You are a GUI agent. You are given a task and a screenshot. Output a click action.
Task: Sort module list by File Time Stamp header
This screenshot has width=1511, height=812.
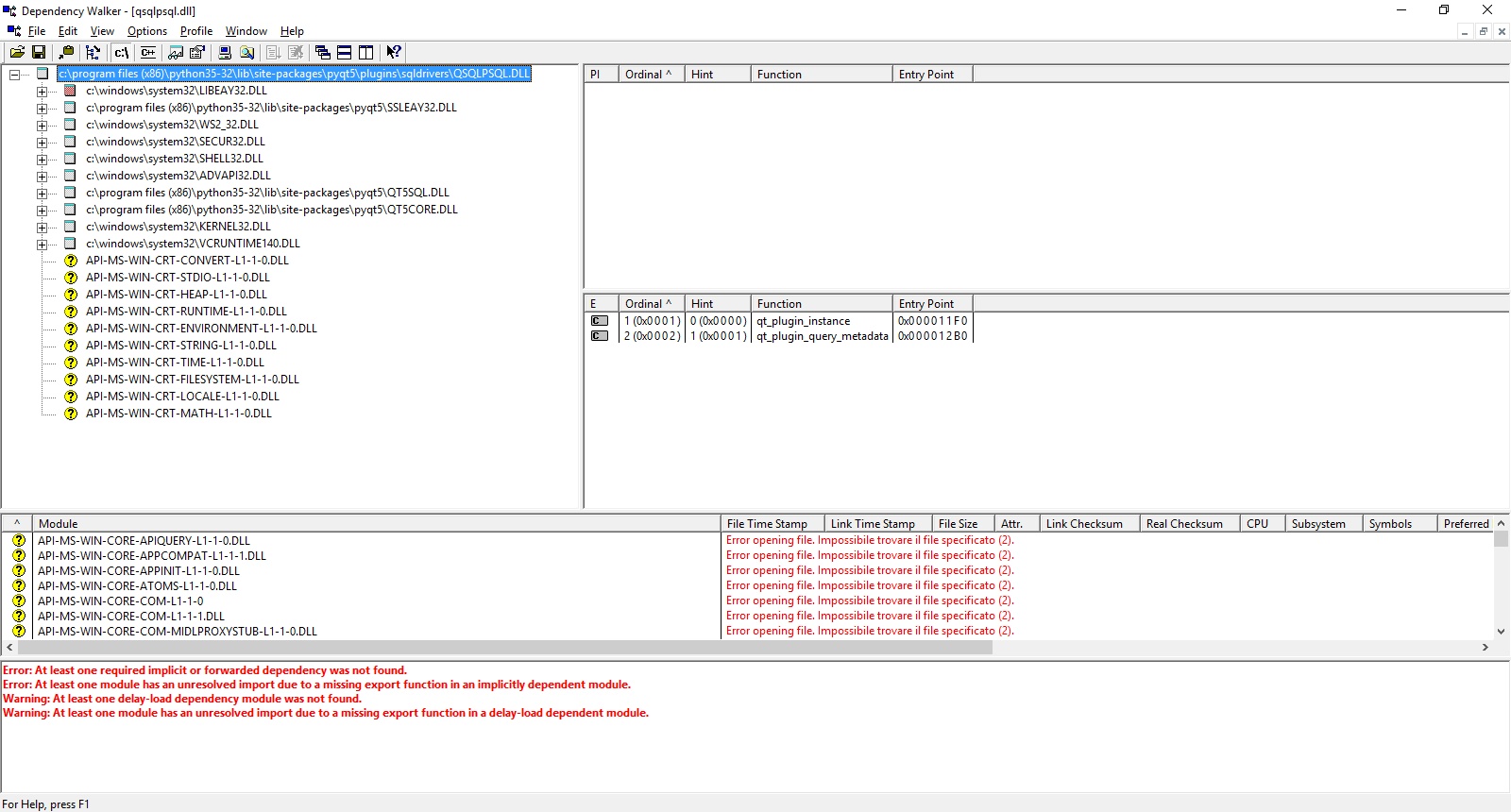coord(772,524)
